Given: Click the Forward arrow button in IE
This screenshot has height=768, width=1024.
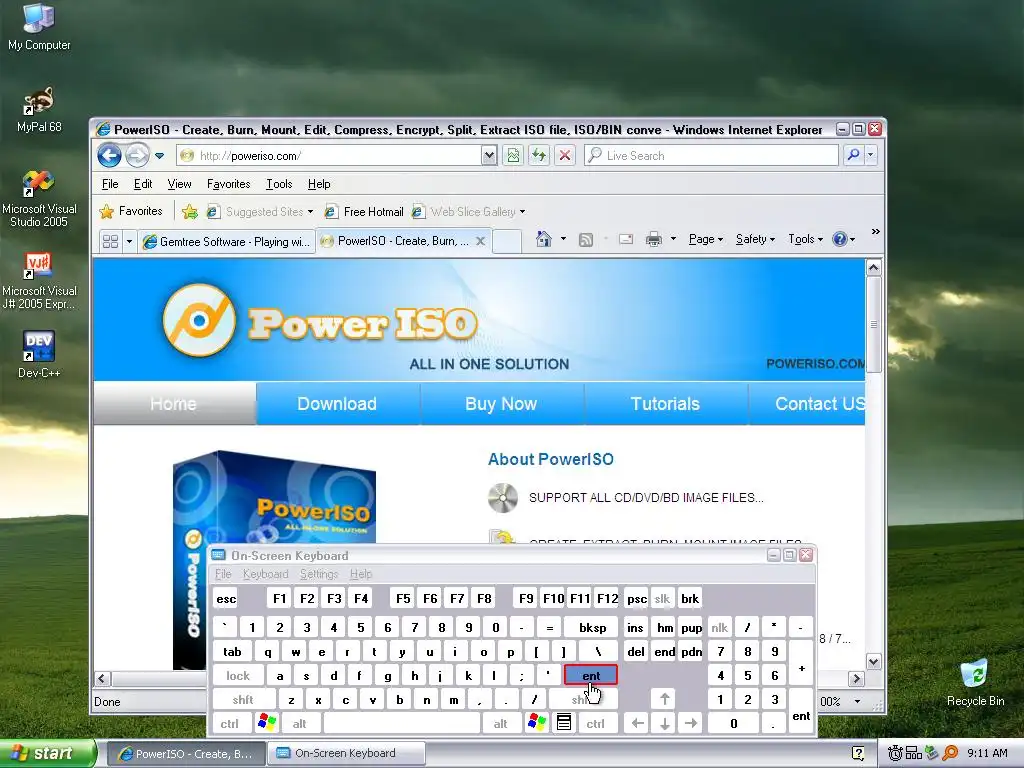Looking at the screenshot, I should 137,155.
